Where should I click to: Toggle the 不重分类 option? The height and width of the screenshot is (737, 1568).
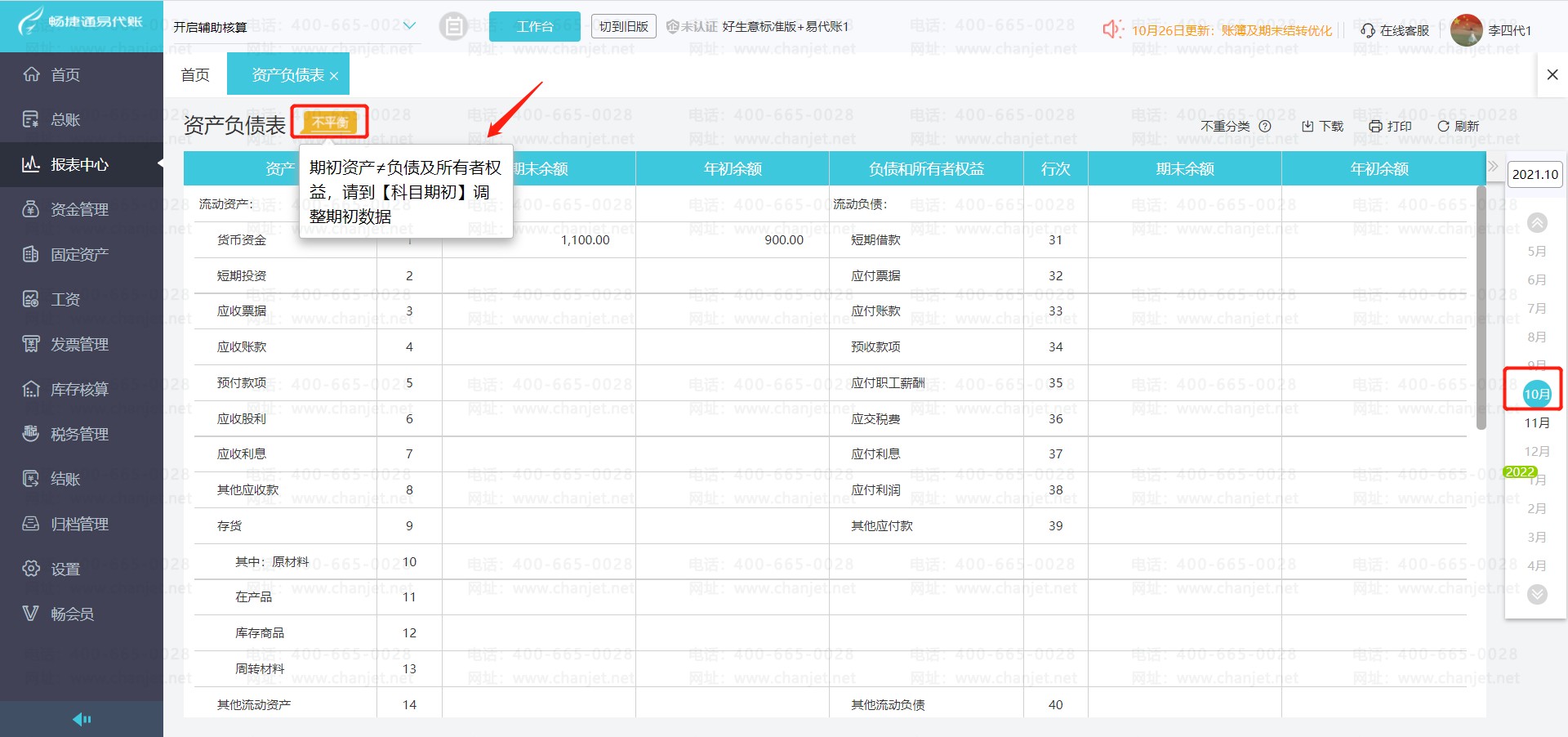click(x=1225, y=127)
